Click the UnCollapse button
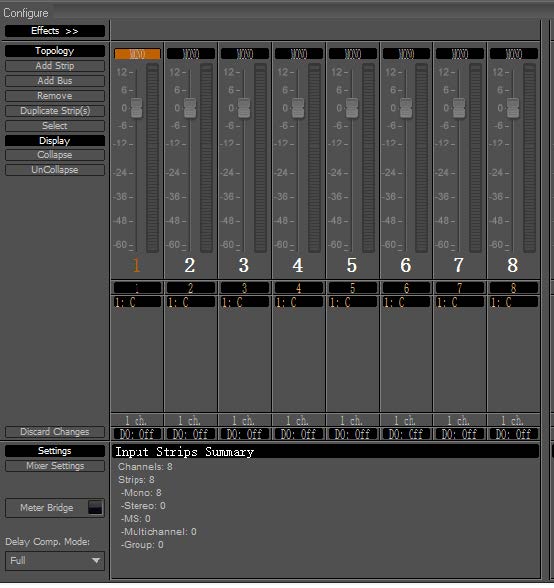Screen dimensions: 554x588 55,170
